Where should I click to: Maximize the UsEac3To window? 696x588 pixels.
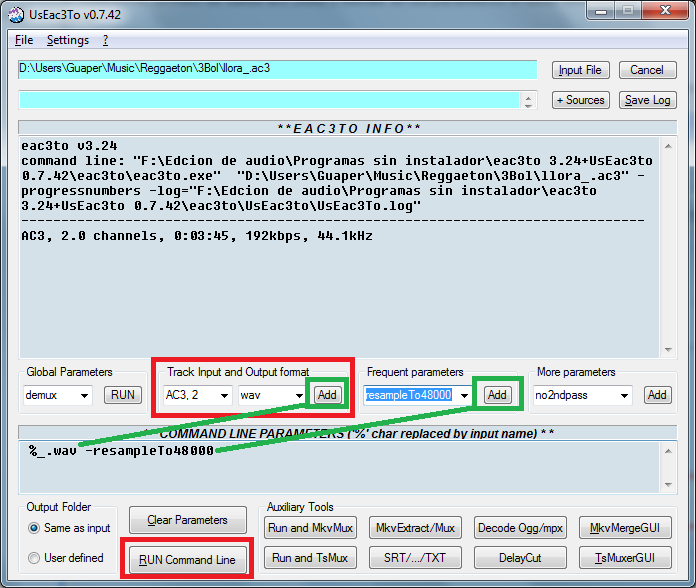(627, 11)
